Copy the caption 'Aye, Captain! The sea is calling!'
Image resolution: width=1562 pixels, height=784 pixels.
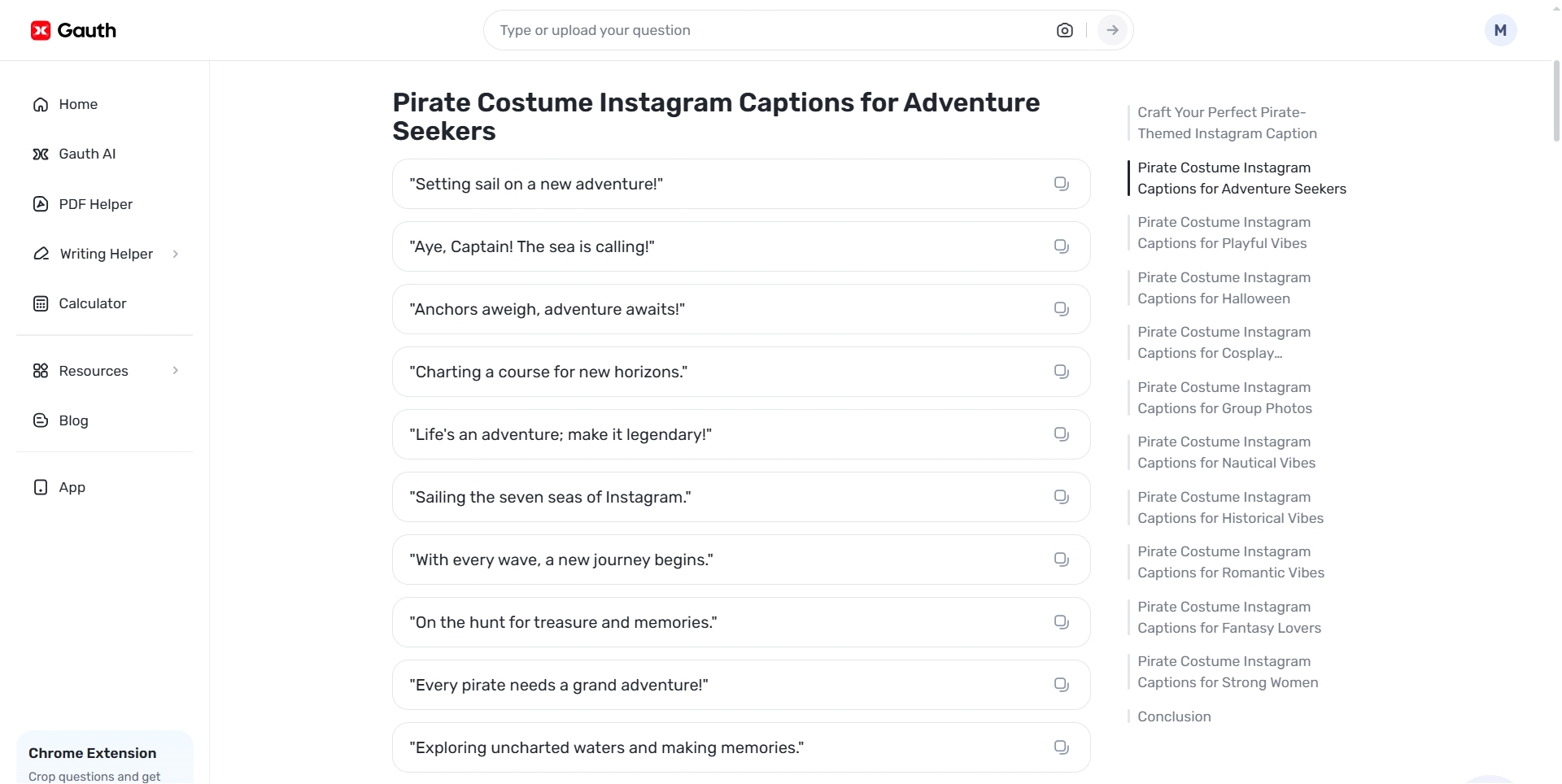(x=1060, y=246)
